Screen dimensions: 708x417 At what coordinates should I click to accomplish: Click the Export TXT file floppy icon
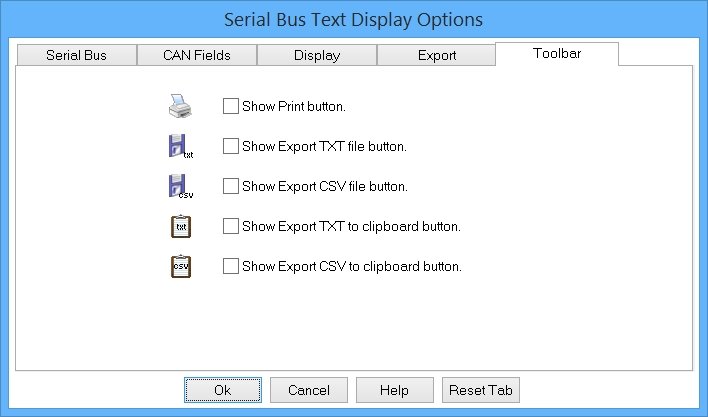(x=180, y=147)
